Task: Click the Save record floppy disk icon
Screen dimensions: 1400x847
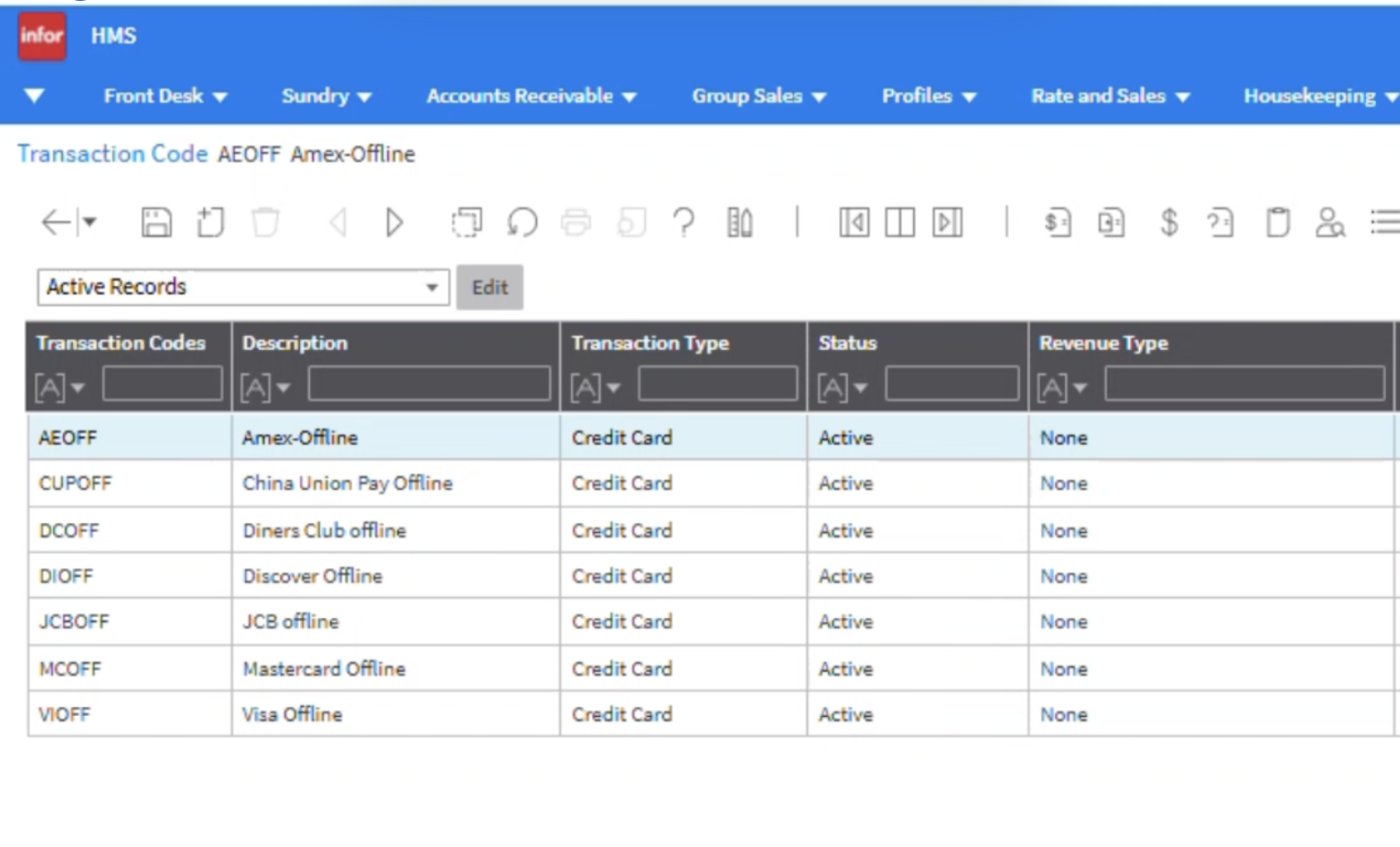Action: [x=156, y=222]
